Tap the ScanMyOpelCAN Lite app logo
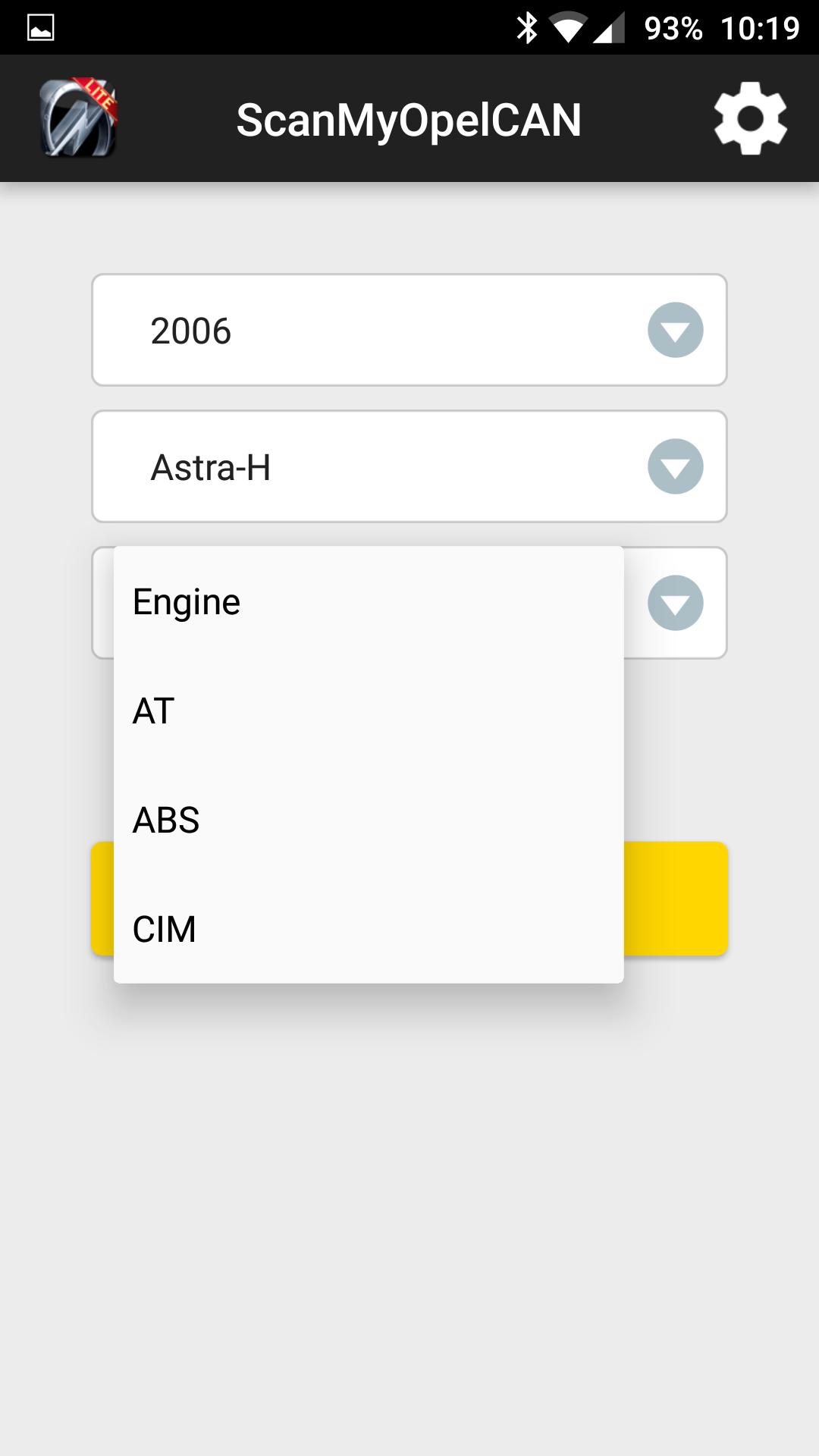The width and height of the screenshot is (819, 1456). pyautogui.click(x=79, y=118)
